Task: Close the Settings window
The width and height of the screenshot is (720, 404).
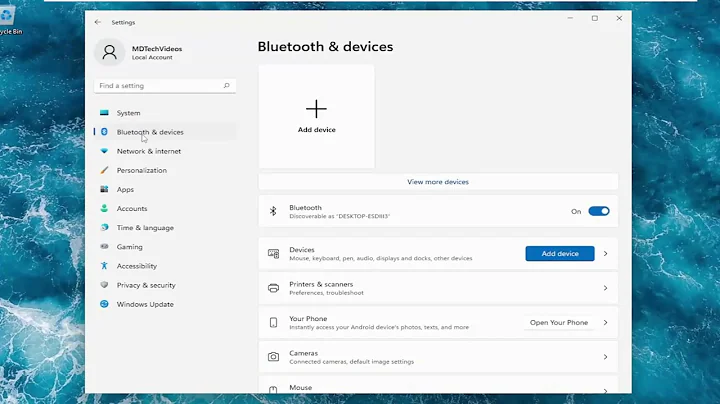Action: [x=619, y=18]
